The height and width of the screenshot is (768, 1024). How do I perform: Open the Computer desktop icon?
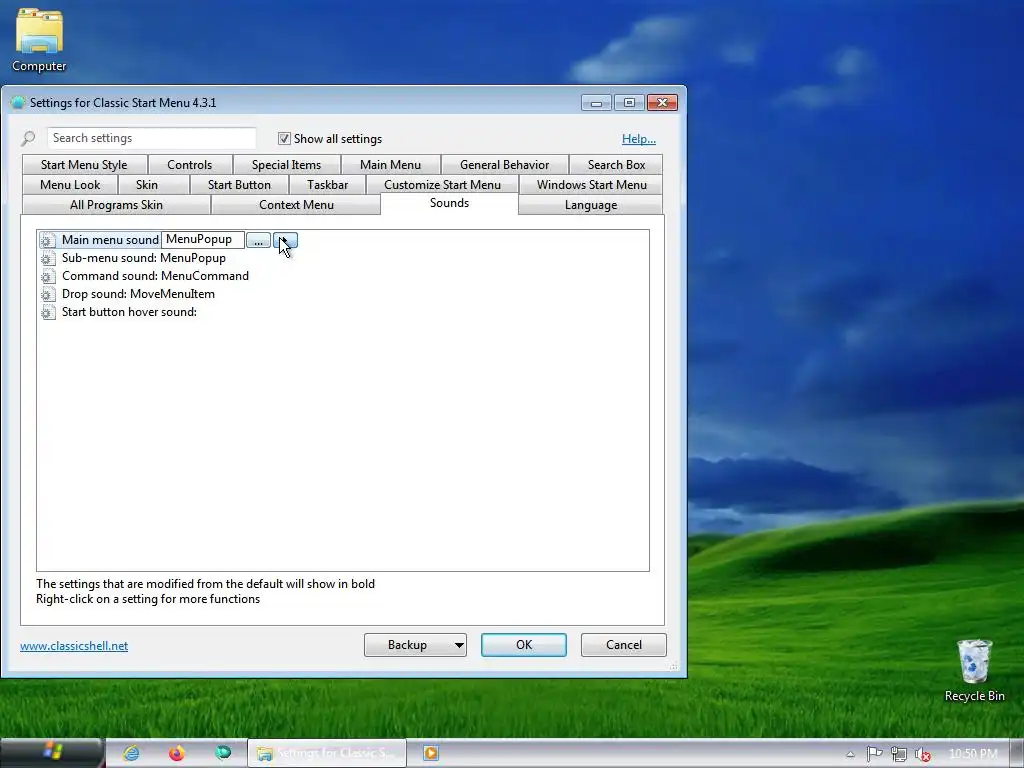pyautogui.click(x=39, y=40)
